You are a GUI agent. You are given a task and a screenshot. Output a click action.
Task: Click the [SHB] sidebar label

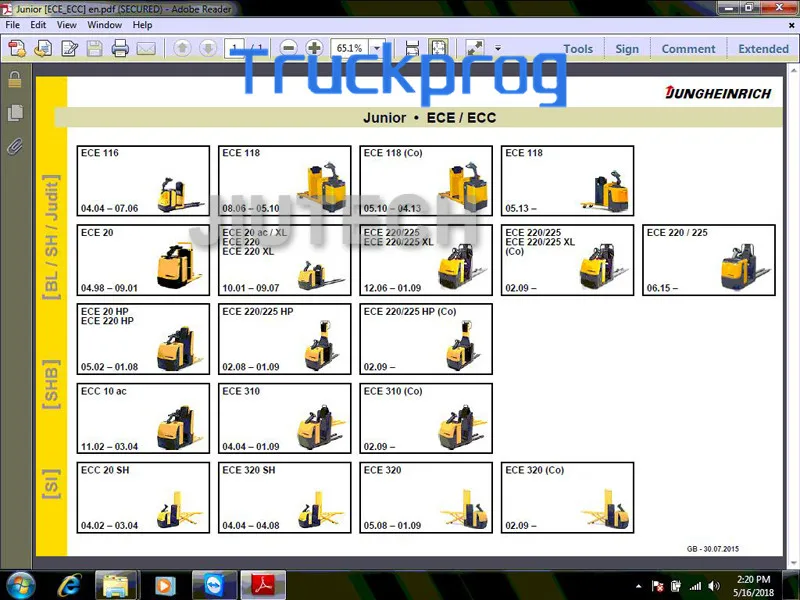point(51,384)
